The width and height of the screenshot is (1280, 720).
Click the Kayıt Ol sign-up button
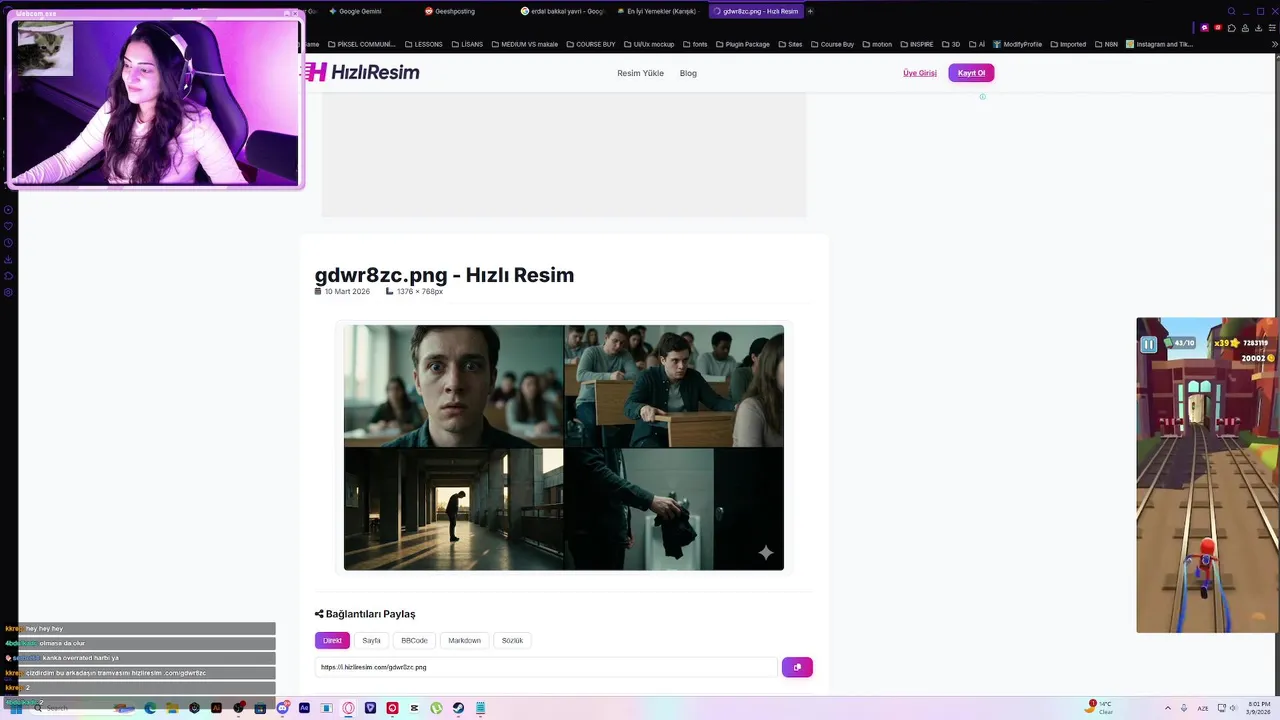pos(971,73)
